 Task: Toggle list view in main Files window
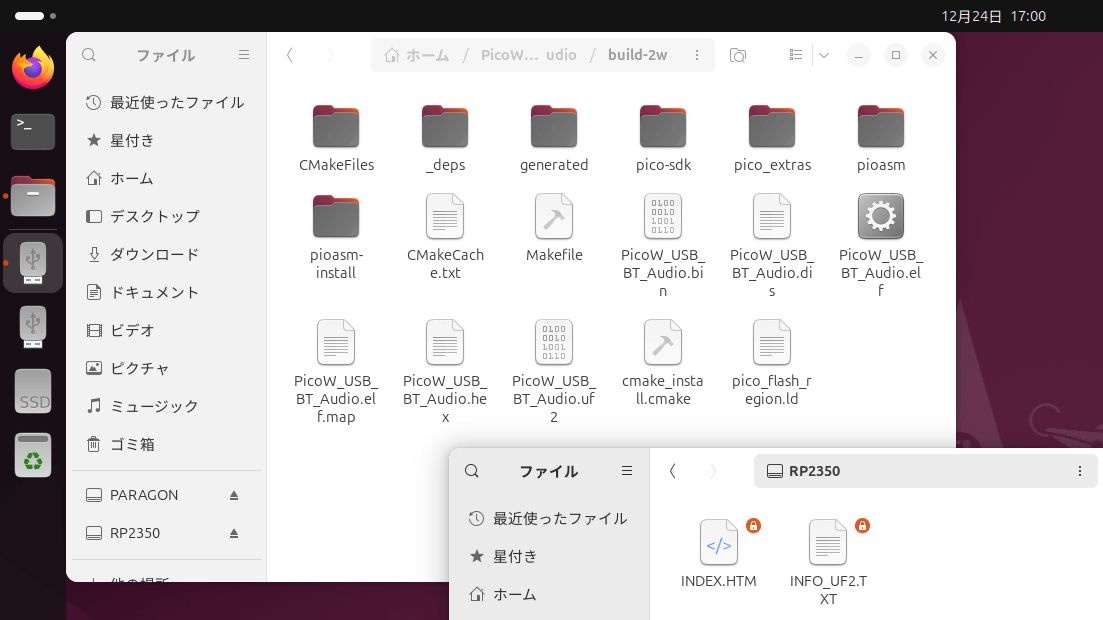pyautogui.click(x=796, y=55)
